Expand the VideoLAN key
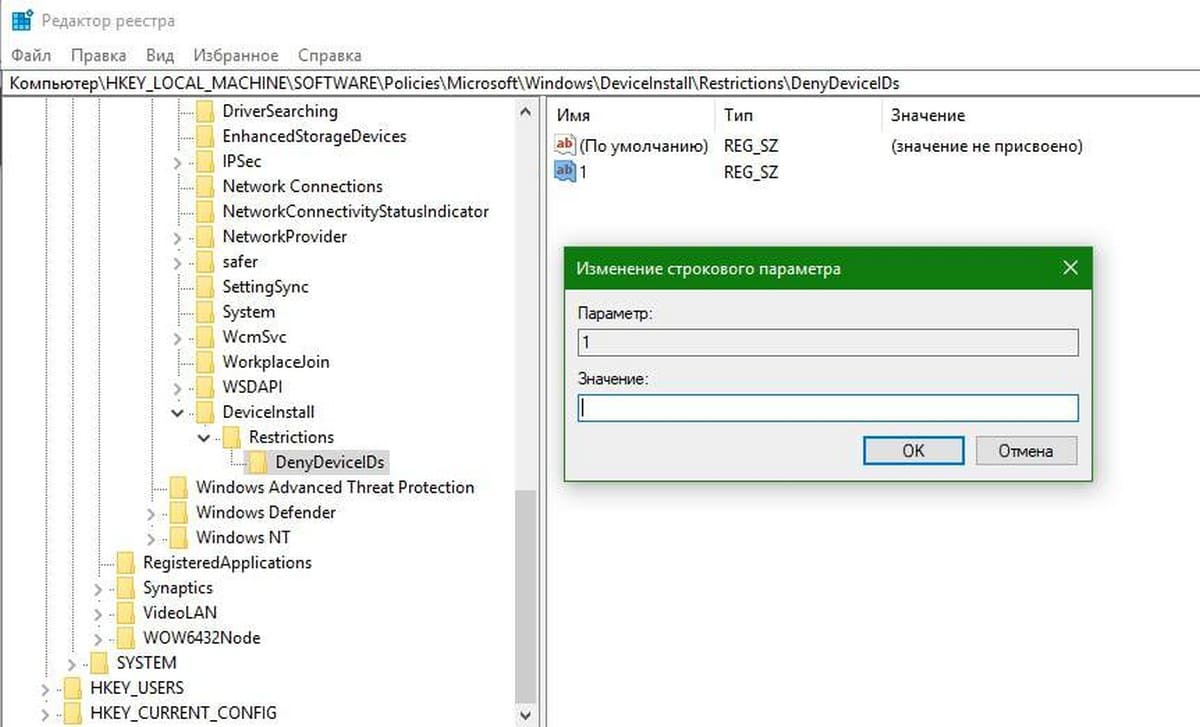This screenshot has width=1200, height=727. [98, 612]
